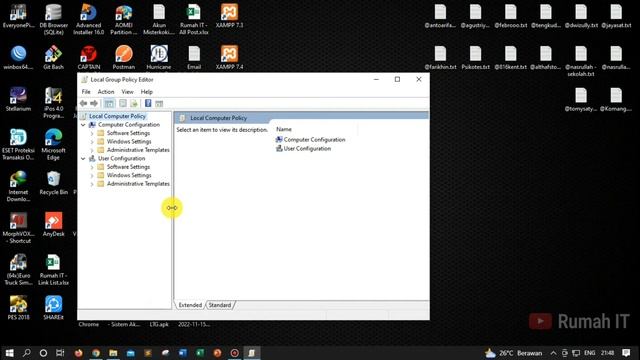Open the Recycle Bin
This screenshot has height=360, width=640.
[x=53, y=183]
